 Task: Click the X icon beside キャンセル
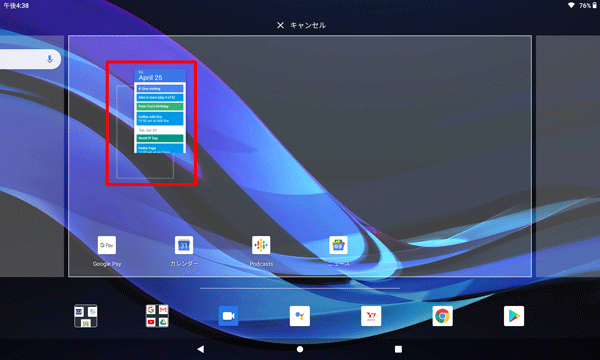coord(280,25)
